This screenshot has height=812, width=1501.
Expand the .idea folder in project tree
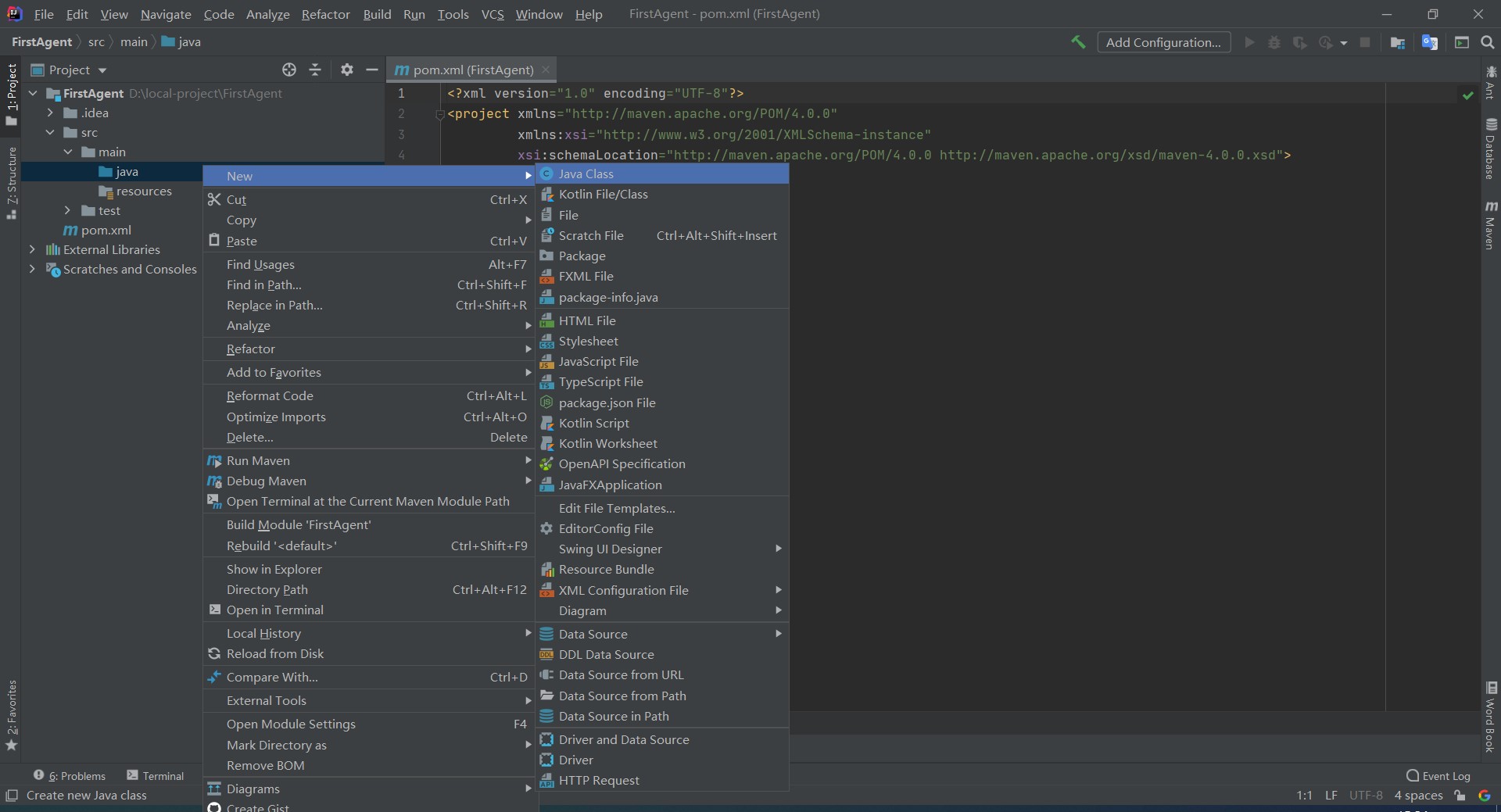[50, 113]
